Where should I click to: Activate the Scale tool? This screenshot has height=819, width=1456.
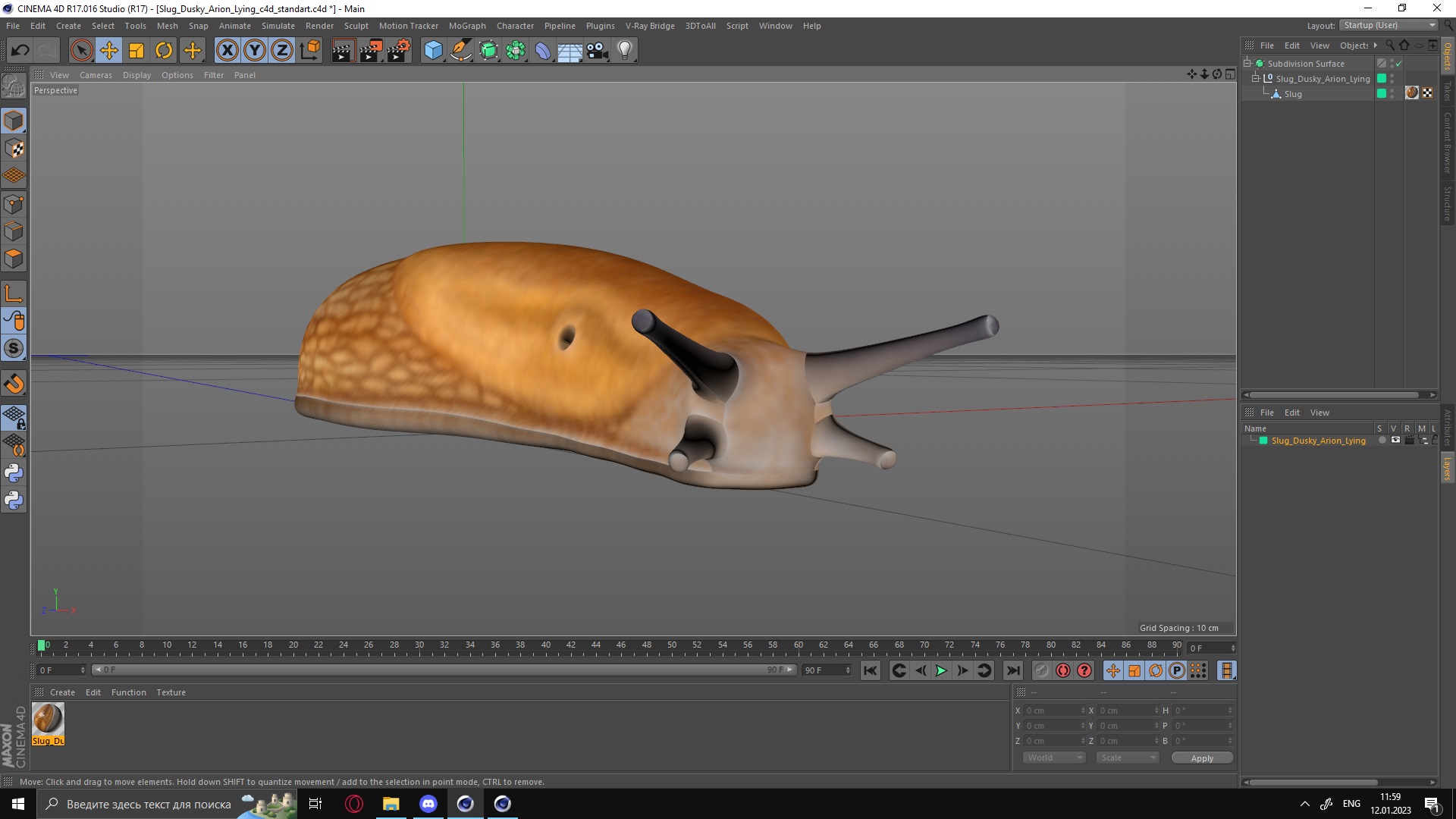tap(136, 50)
